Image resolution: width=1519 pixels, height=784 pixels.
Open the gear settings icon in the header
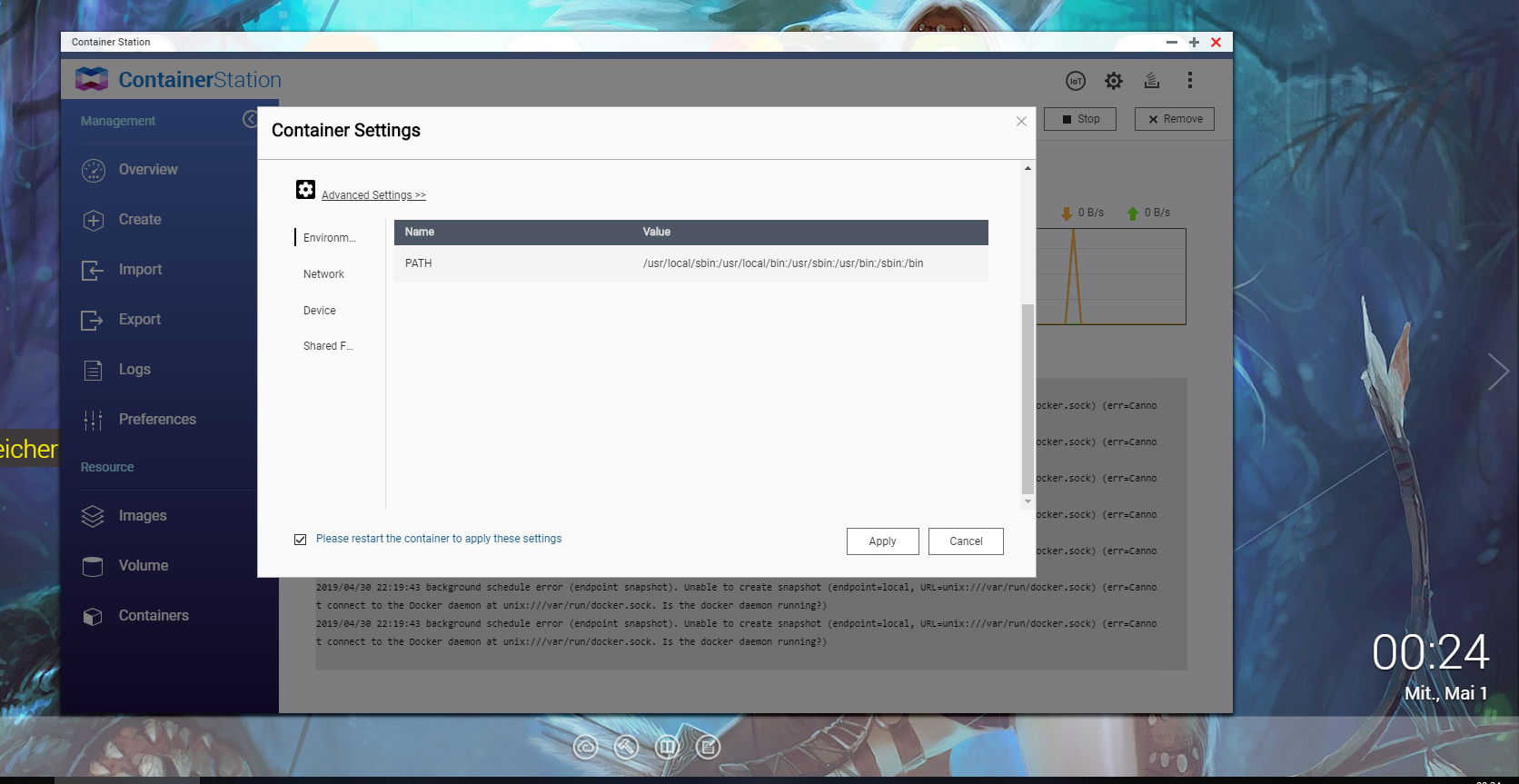point(1114,81)
